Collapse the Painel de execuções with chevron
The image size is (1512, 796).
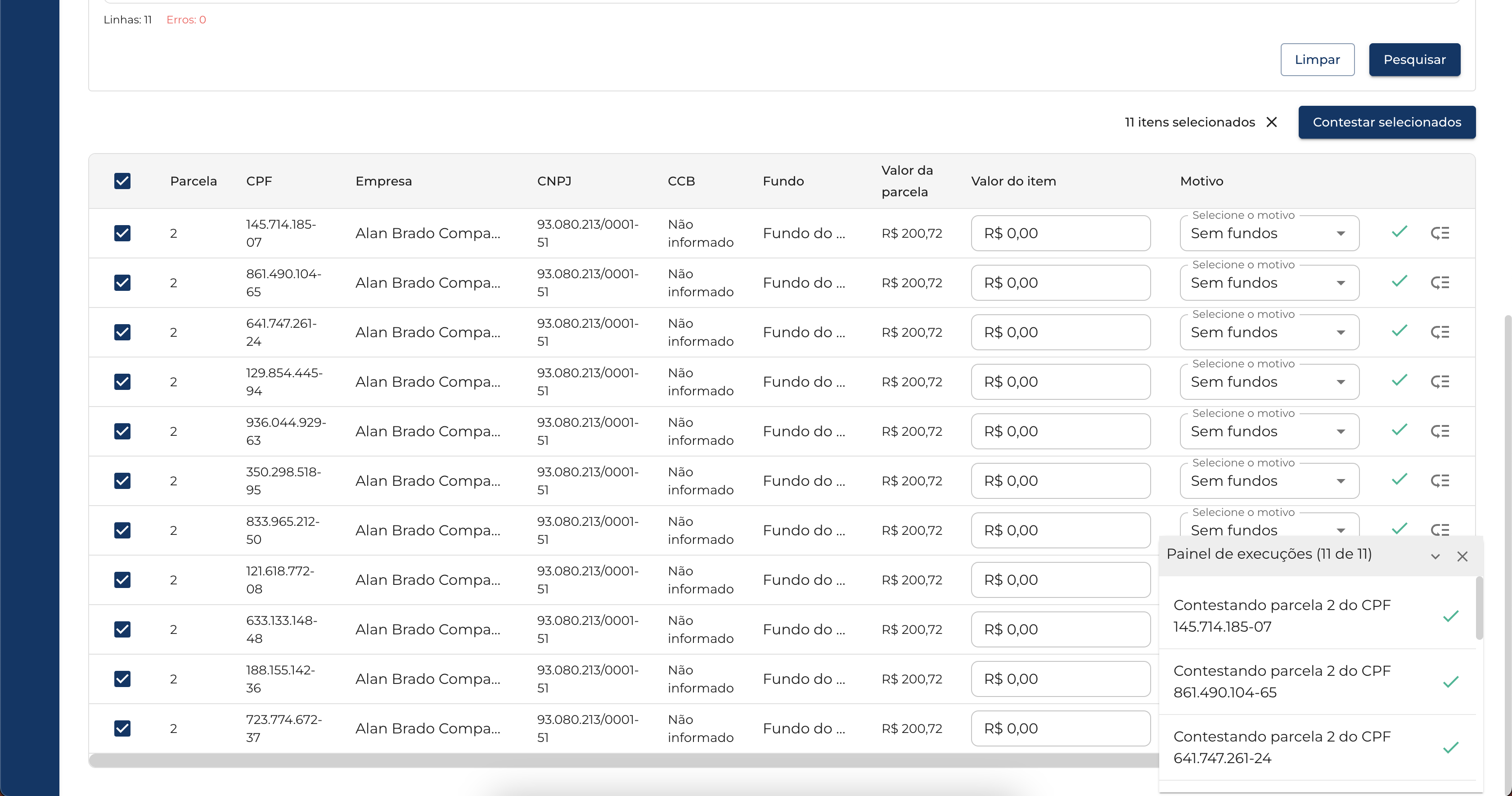tap(1435, 556)
